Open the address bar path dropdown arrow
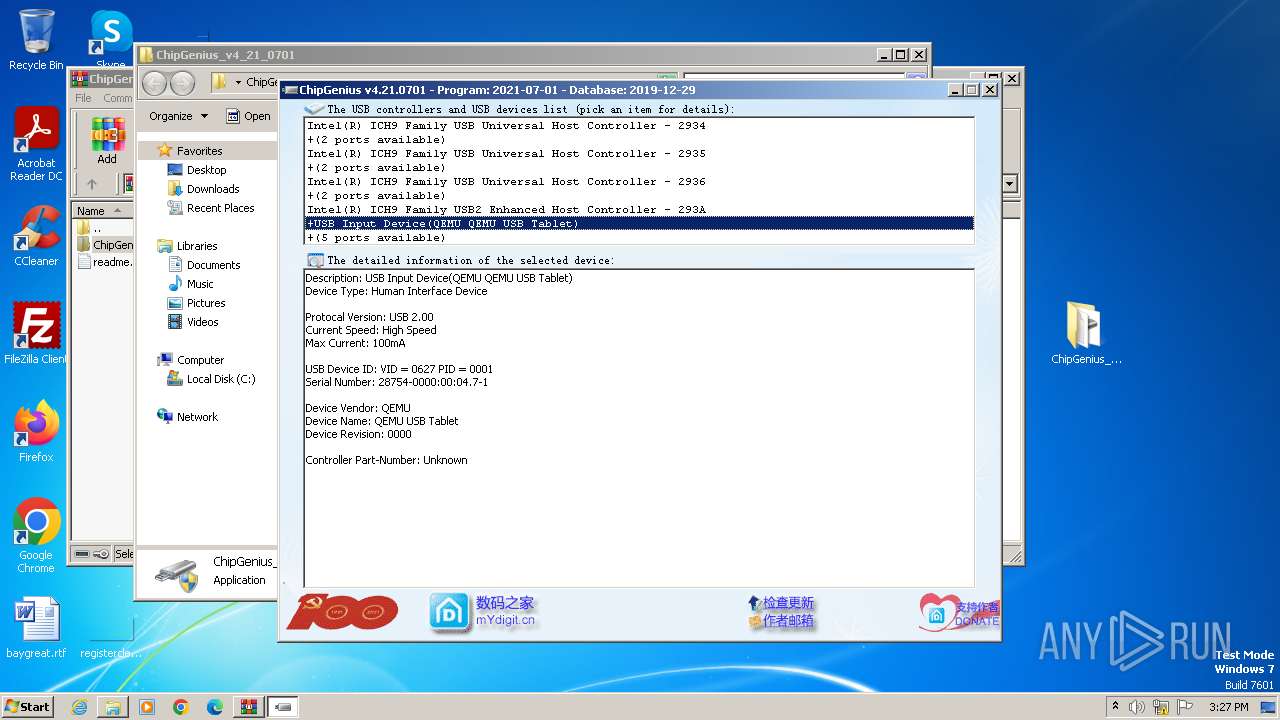Image resolution: width=1280 pixels, height=720 pixels. point(238,82)
